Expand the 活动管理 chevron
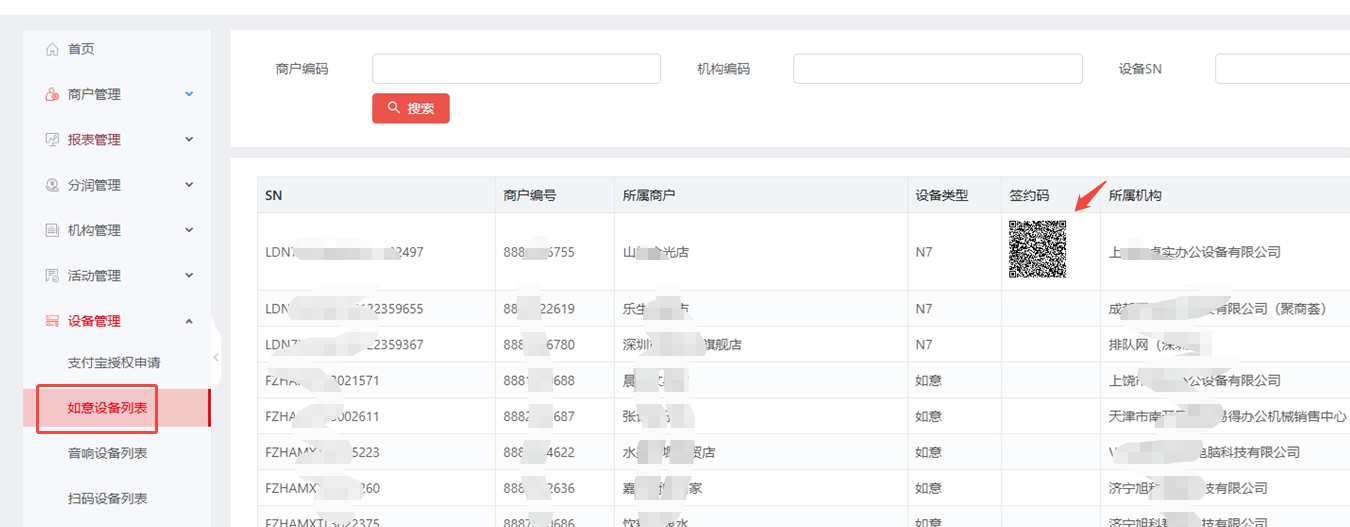Screen dimensions: 1350x527 189,276
